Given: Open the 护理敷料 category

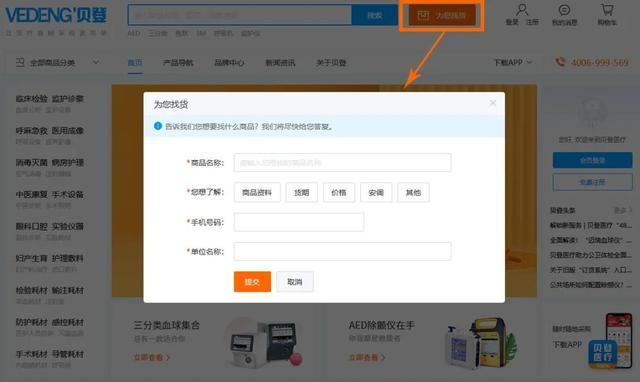Looking at the screenshot, I should point(67,258).
